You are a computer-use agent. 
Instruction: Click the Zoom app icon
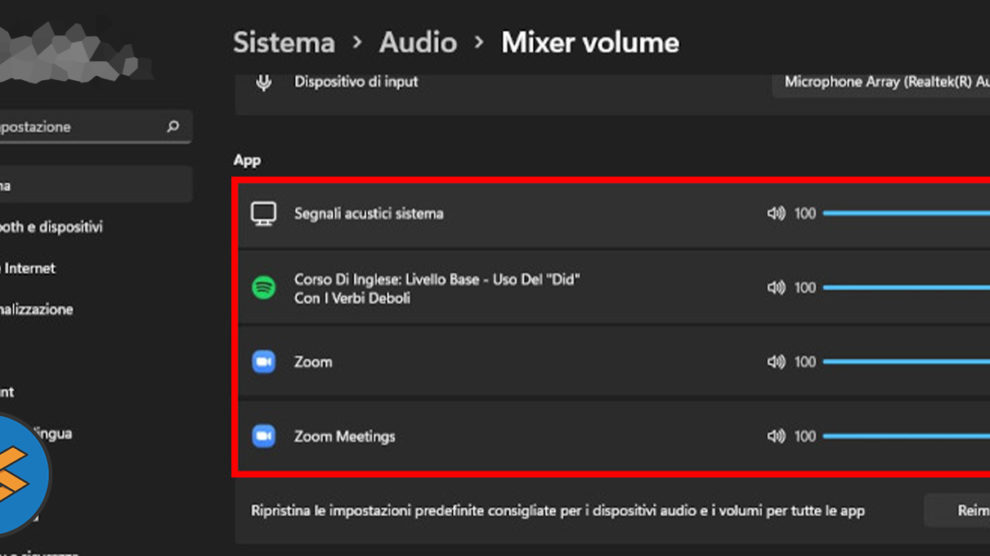tap(263, 362)
